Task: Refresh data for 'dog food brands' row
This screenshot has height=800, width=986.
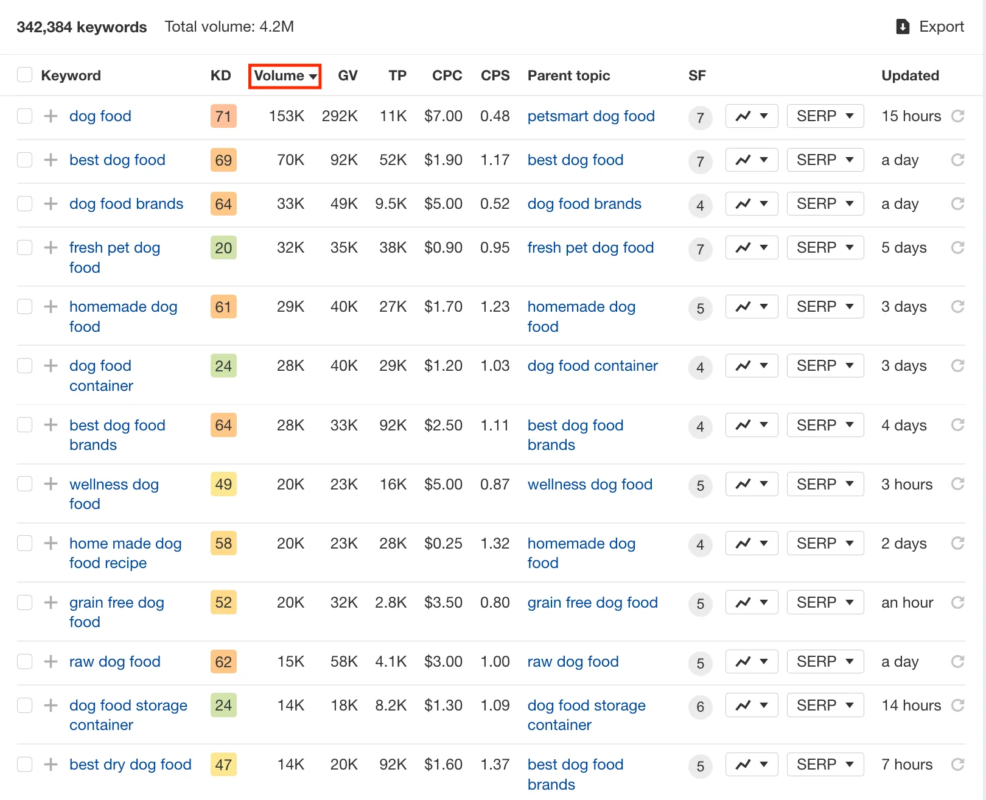Action: point(958,204)
